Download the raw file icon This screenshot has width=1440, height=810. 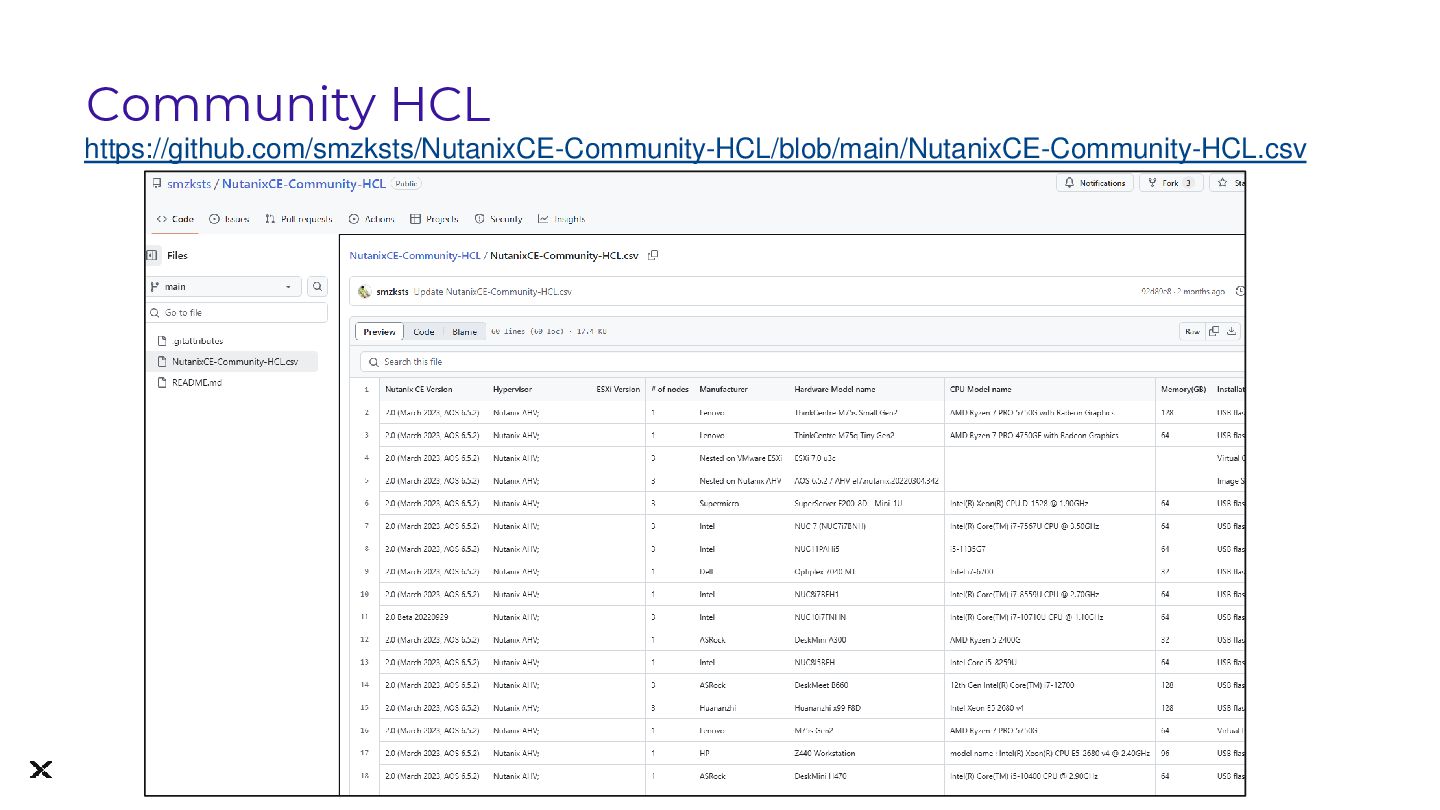(x=1231, y=332)
